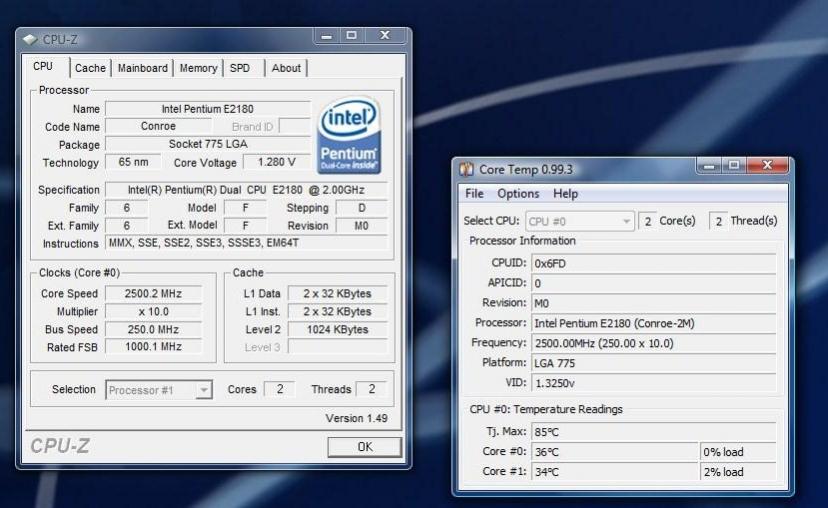Click the VID field 1.3250v
Image resolution: width=828 pixels, height=508 pixels.
click(x=654, y=383)
